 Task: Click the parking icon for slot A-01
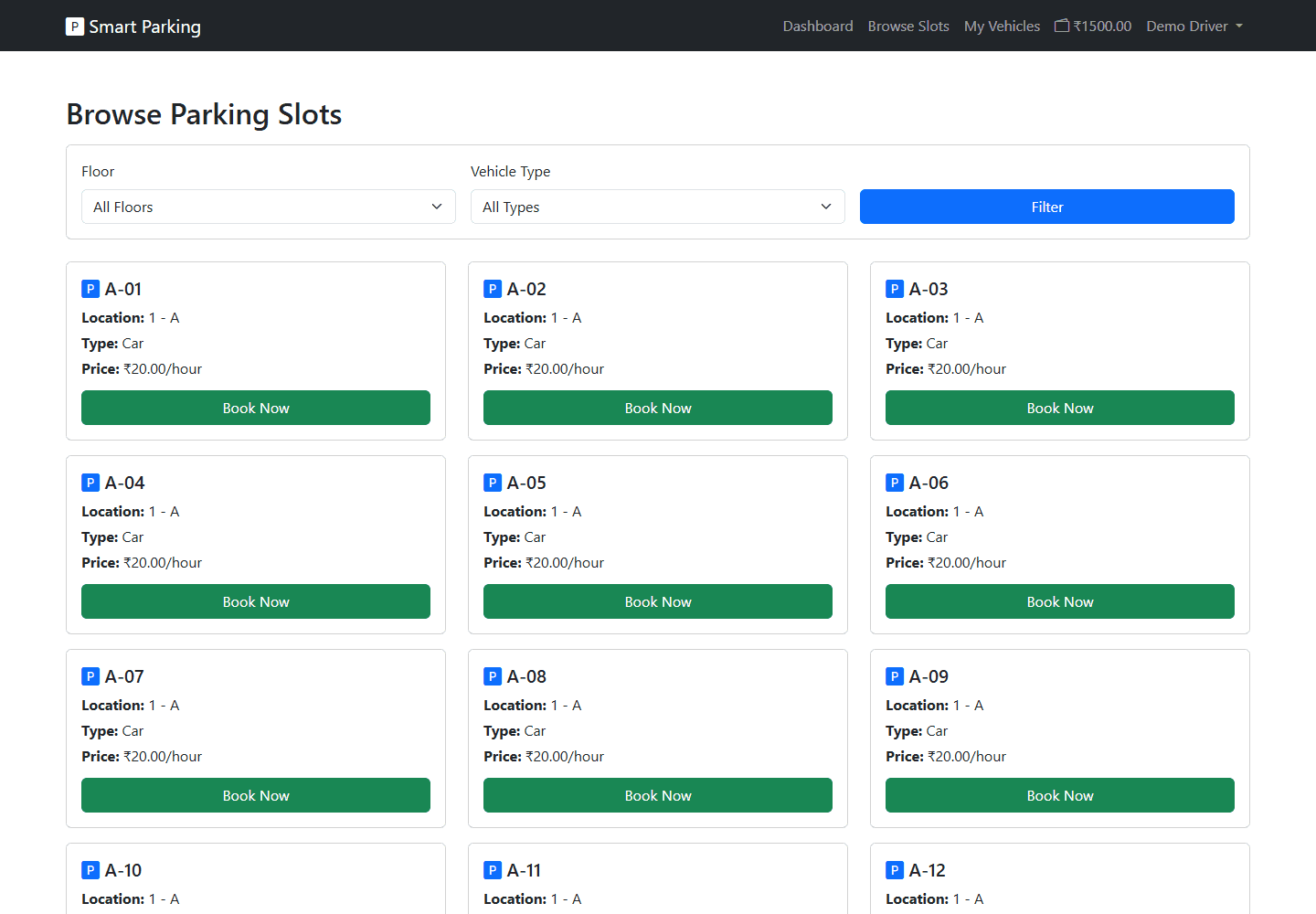coord(90,289)
